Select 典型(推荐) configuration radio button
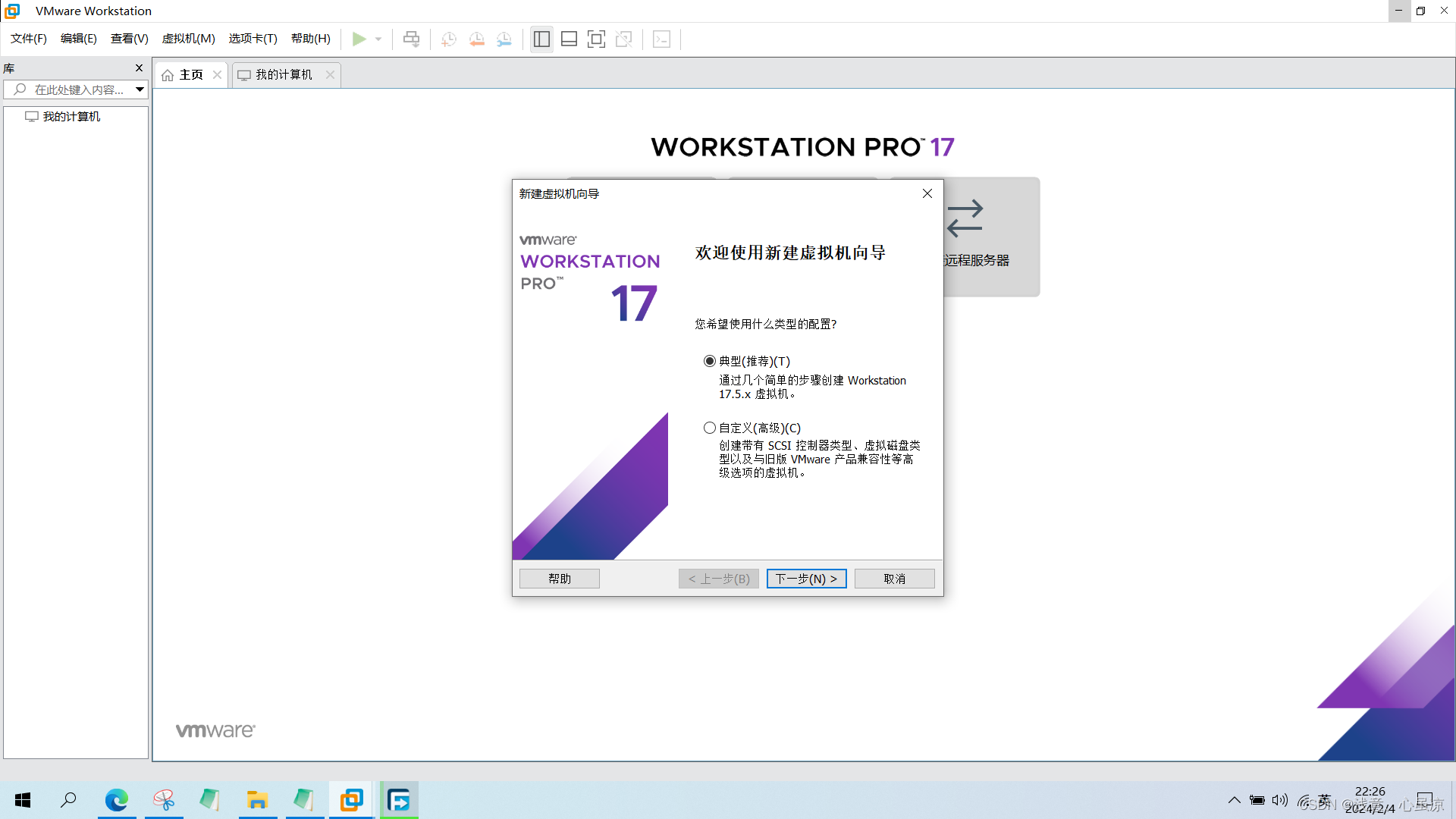 click(x=709, y=361)
